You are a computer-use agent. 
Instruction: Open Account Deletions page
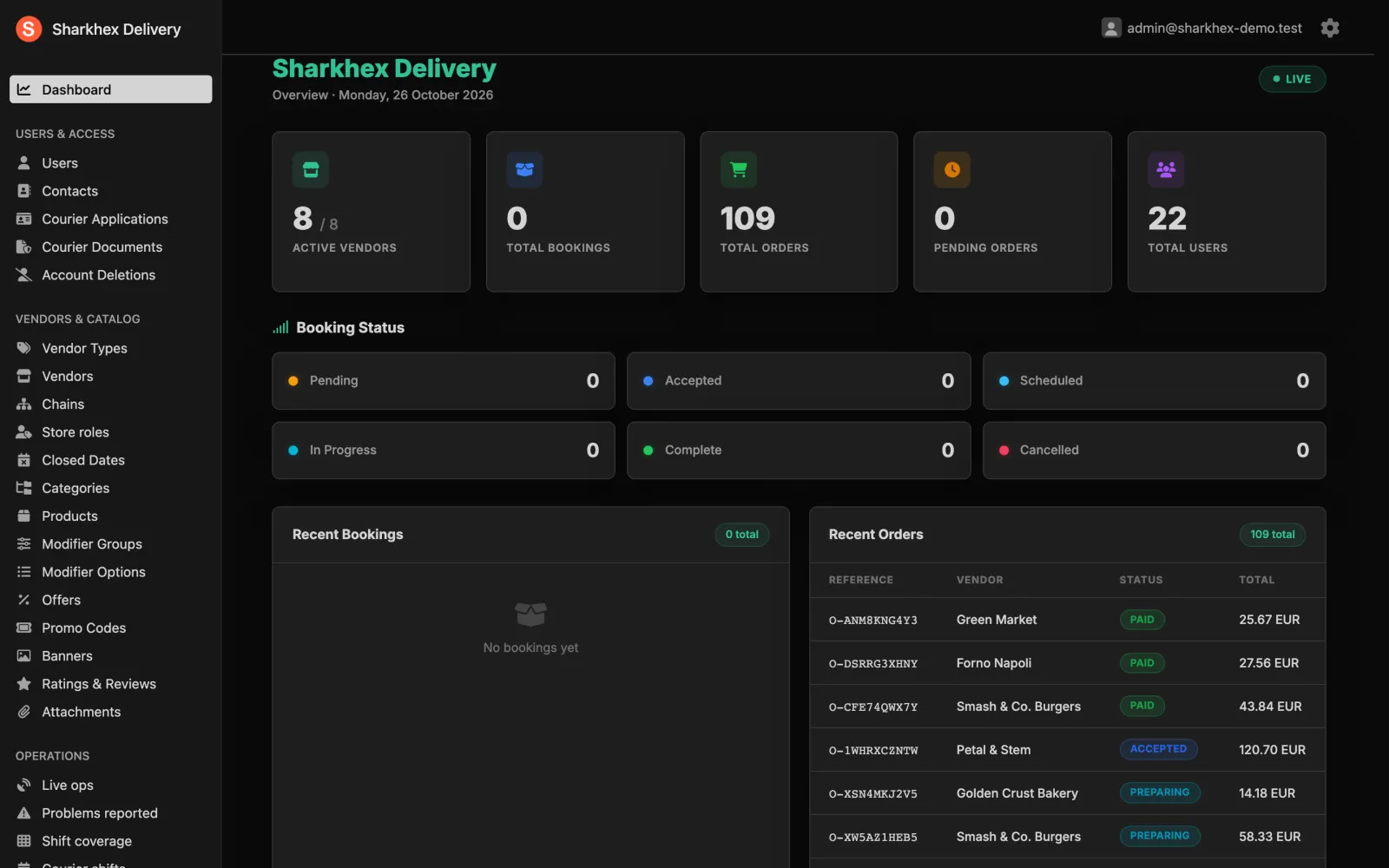point(98,275)
